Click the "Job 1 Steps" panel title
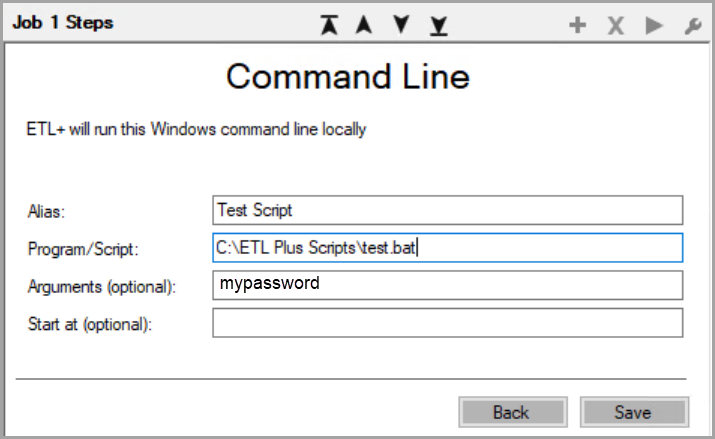 click(63, 23)
